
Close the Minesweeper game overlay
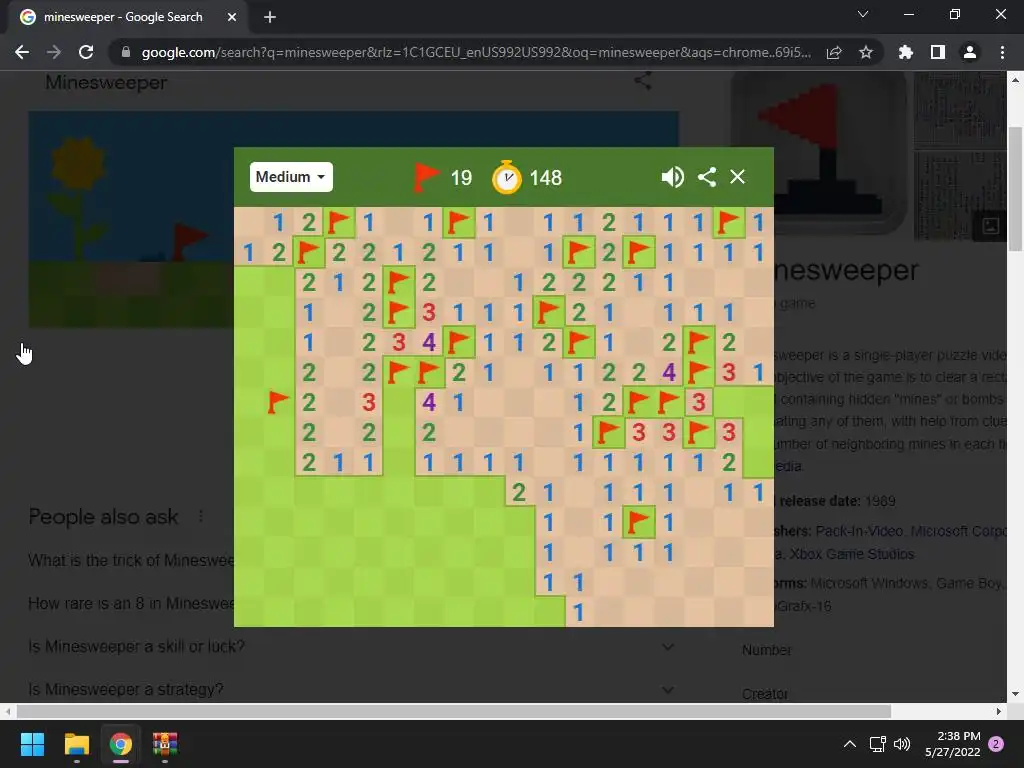(x=737, y=177)
